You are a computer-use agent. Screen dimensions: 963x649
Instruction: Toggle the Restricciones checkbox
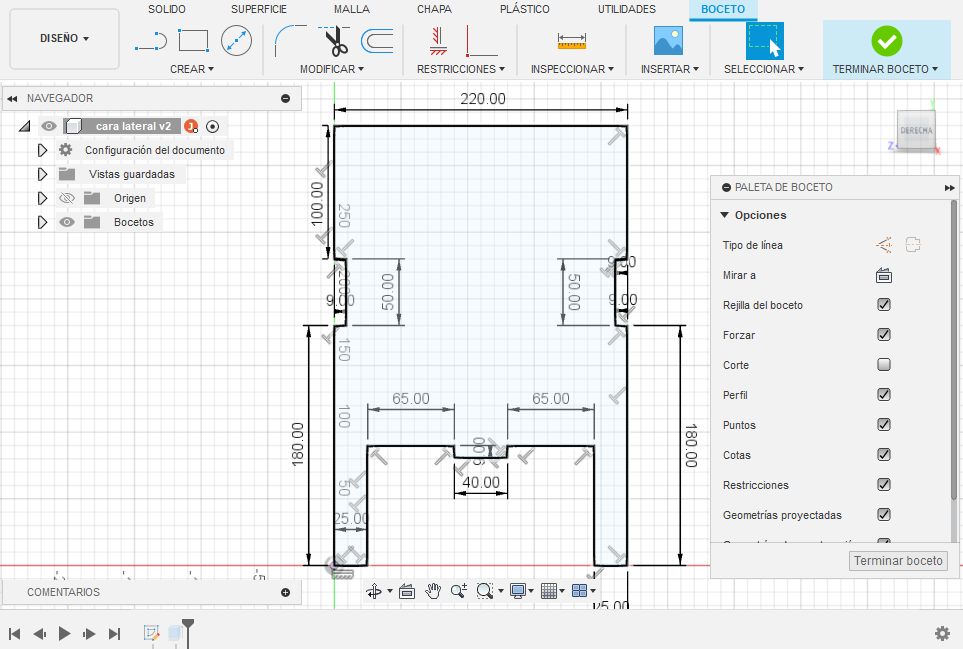click(x=884, y=484)
